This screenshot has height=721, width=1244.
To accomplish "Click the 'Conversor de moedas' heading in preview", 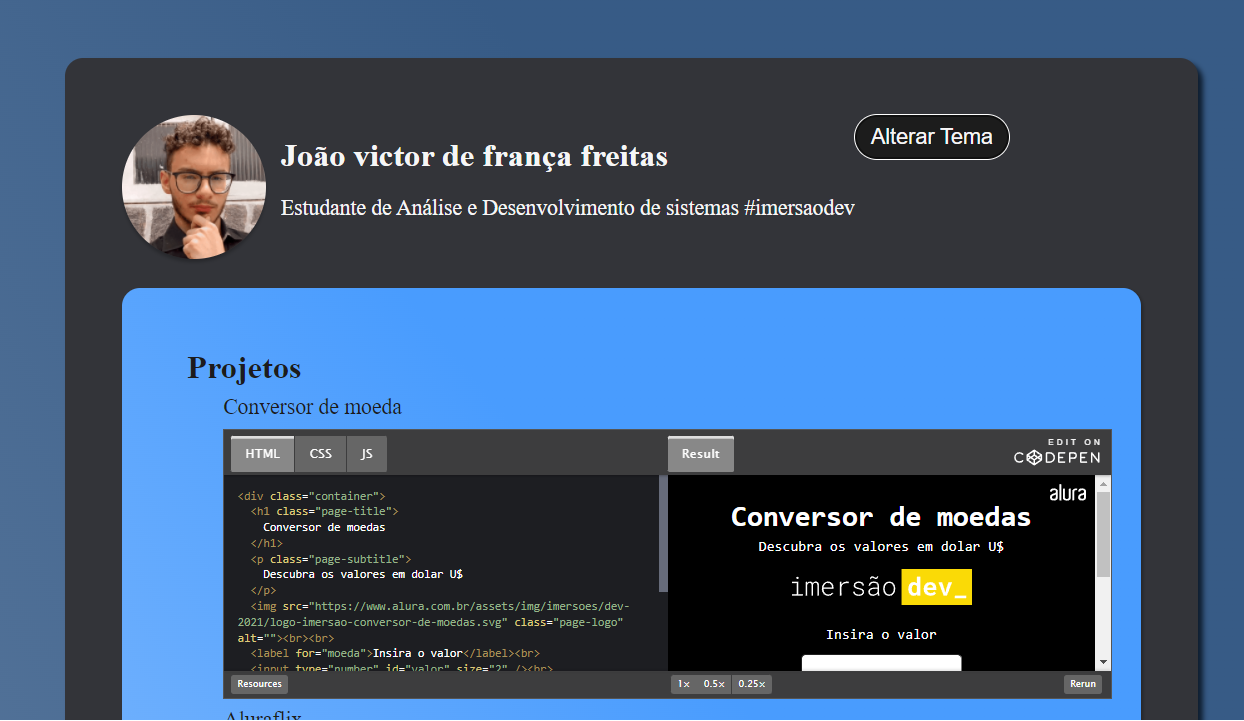I will click(x=881, y=517).
